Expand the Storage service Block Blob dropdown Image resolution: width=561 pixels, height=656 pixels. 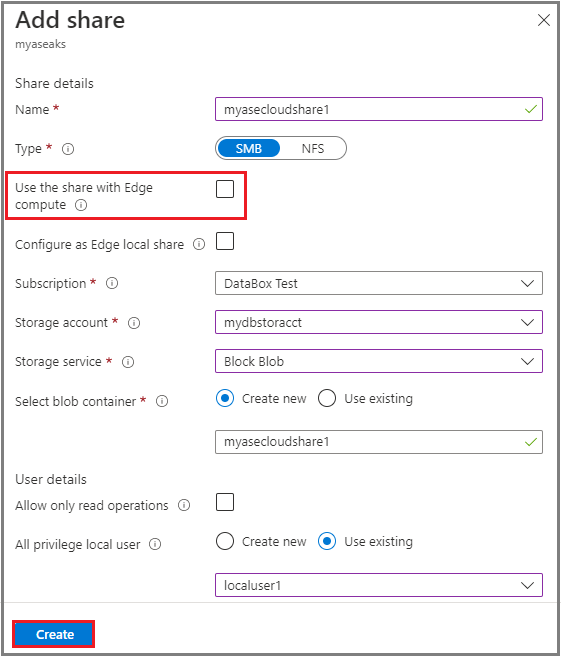379,361
